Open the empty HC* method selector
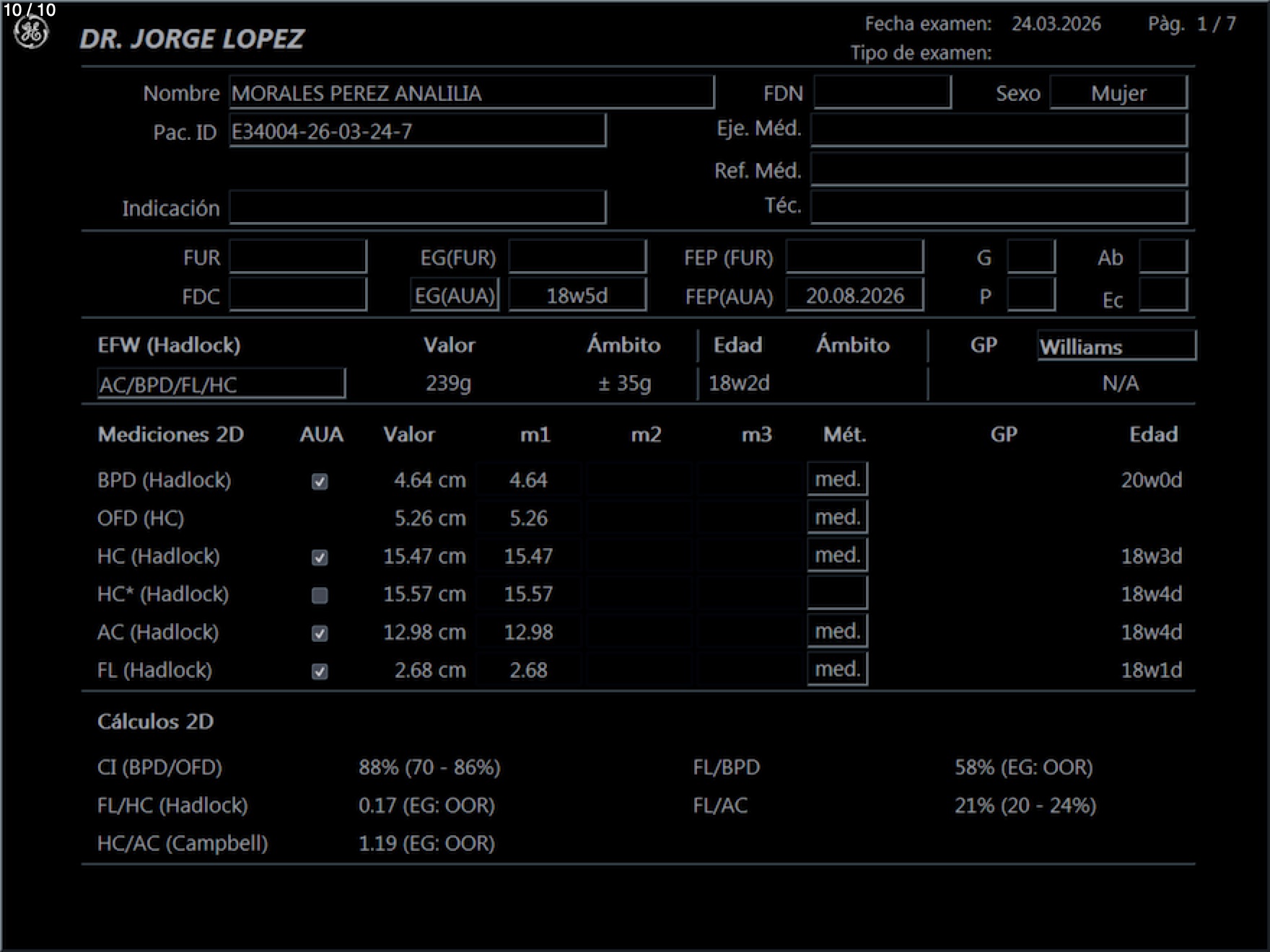Viewport: 1270px width, 952px height. pos(837,593)
